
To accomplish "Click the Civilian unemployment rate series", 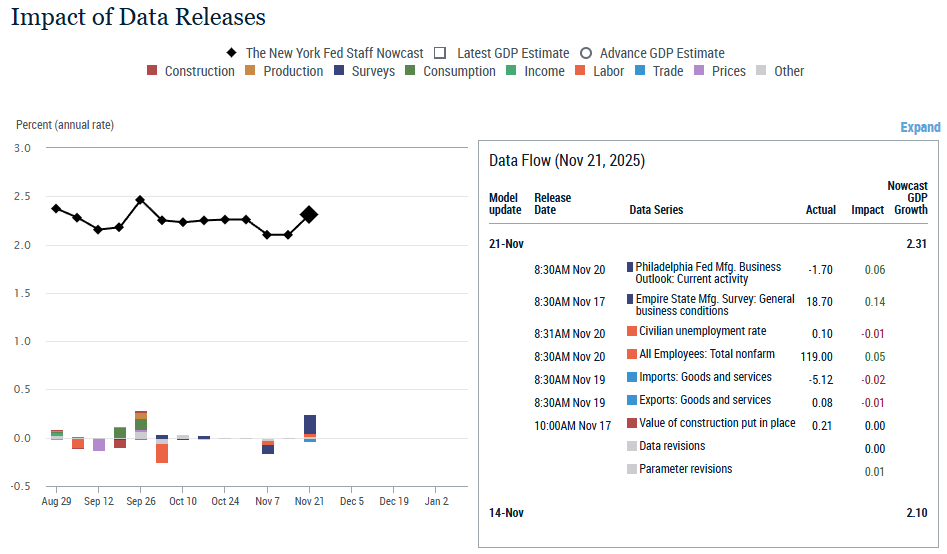I will (x=702, y=332).
